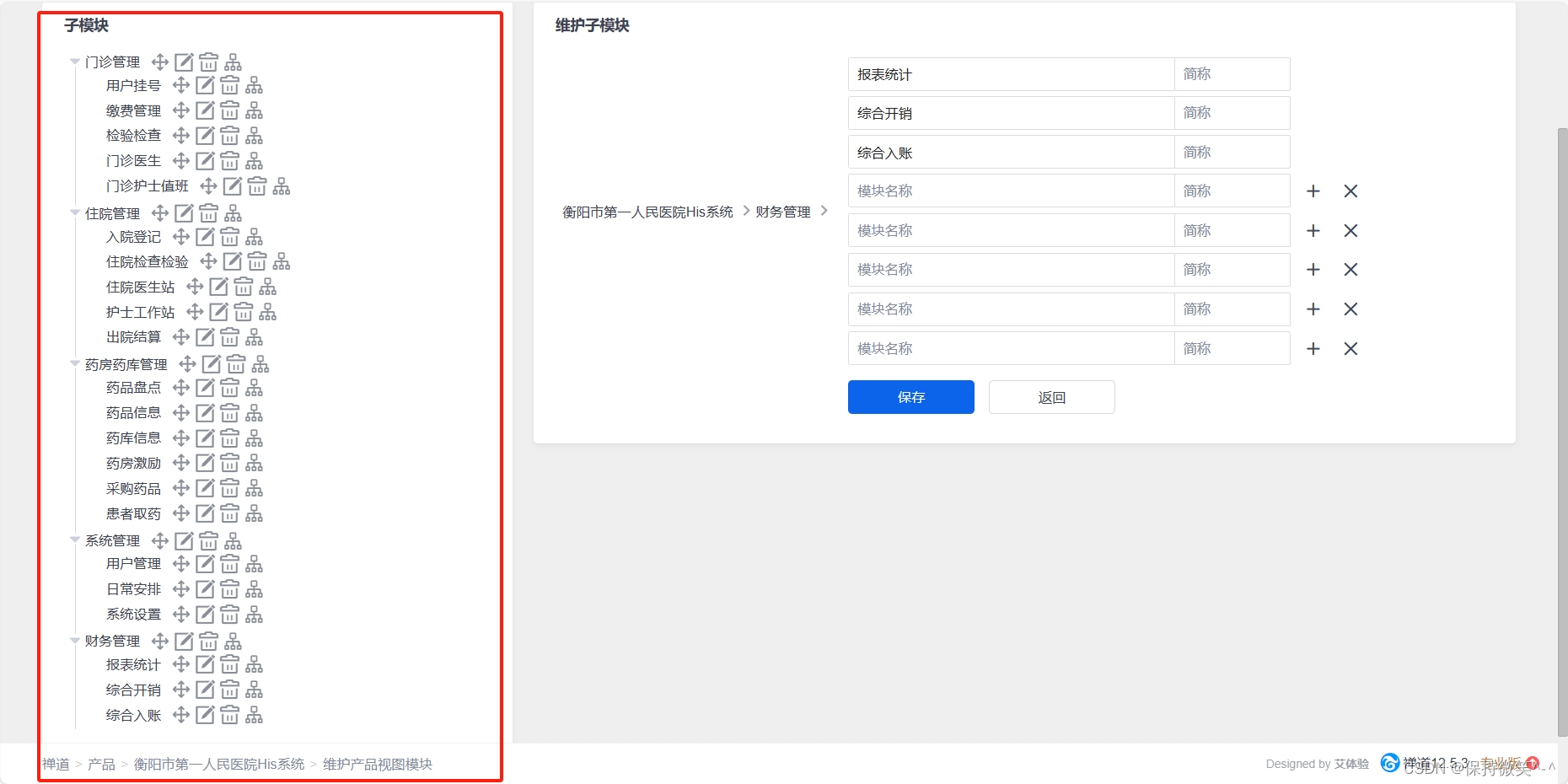The width and height of the screenshot is (1568, 784).
Task: Select 门诊医生 in the module tree
Action: click(133, 160)
